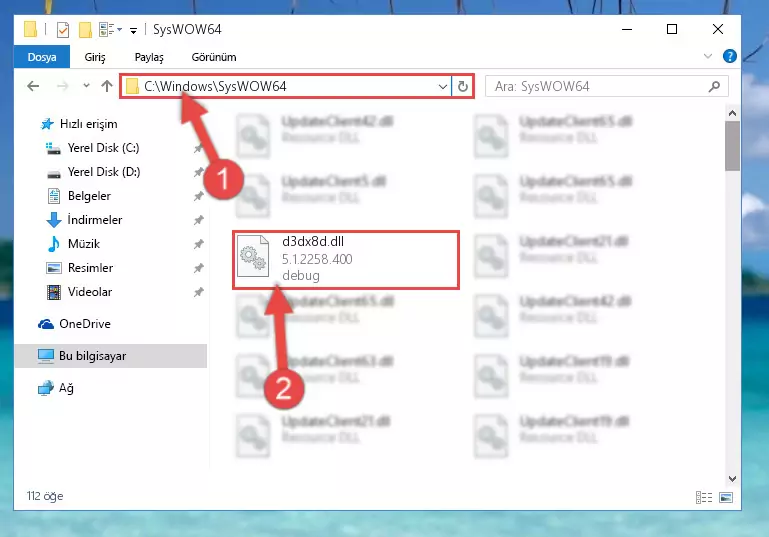Open the recent locations dropdown
769x537 pixels.
point(86,86)
